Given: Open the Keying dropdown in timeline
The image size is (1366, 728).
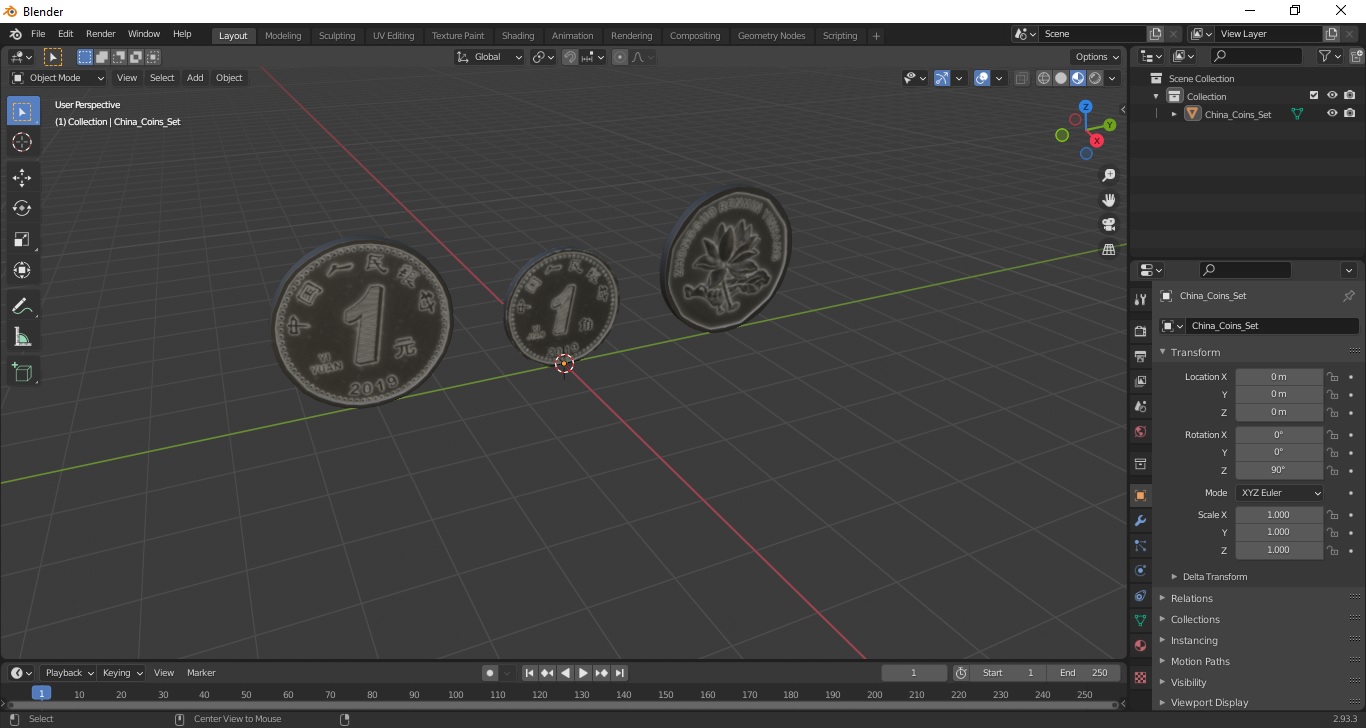Looking at the screenshot, I should pos(122,673).
